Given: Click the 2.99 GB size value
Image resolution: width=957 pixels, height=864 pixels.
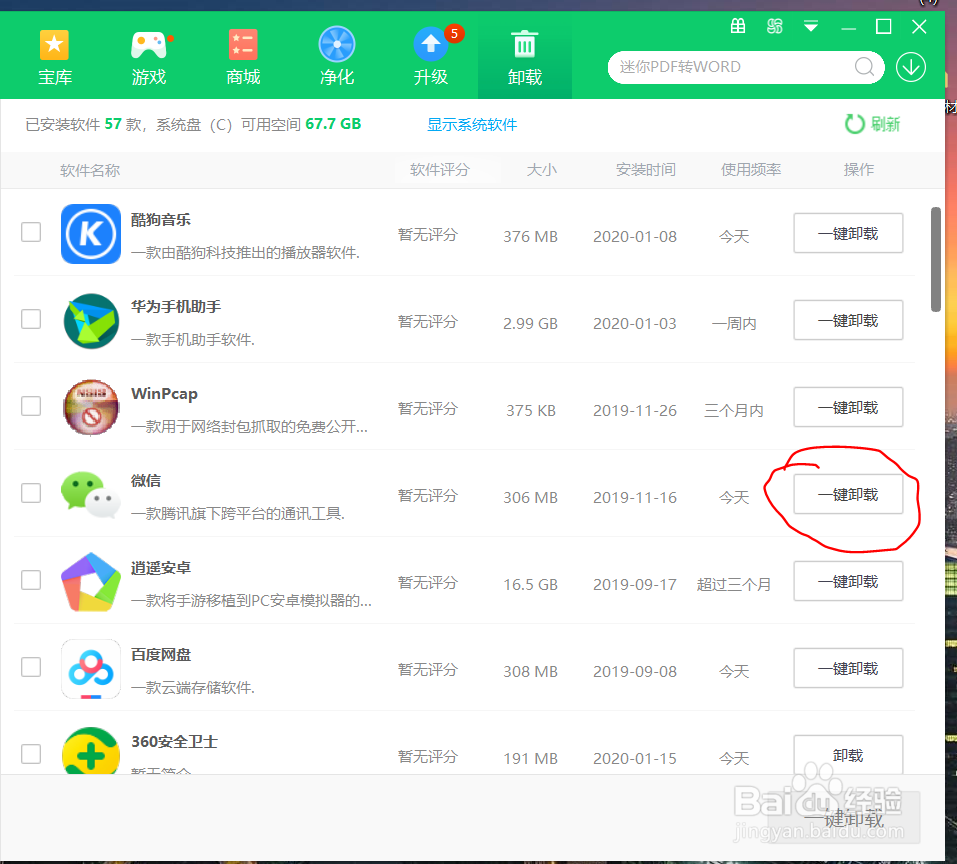Looking at the screenshot, I should coord(530,323).
